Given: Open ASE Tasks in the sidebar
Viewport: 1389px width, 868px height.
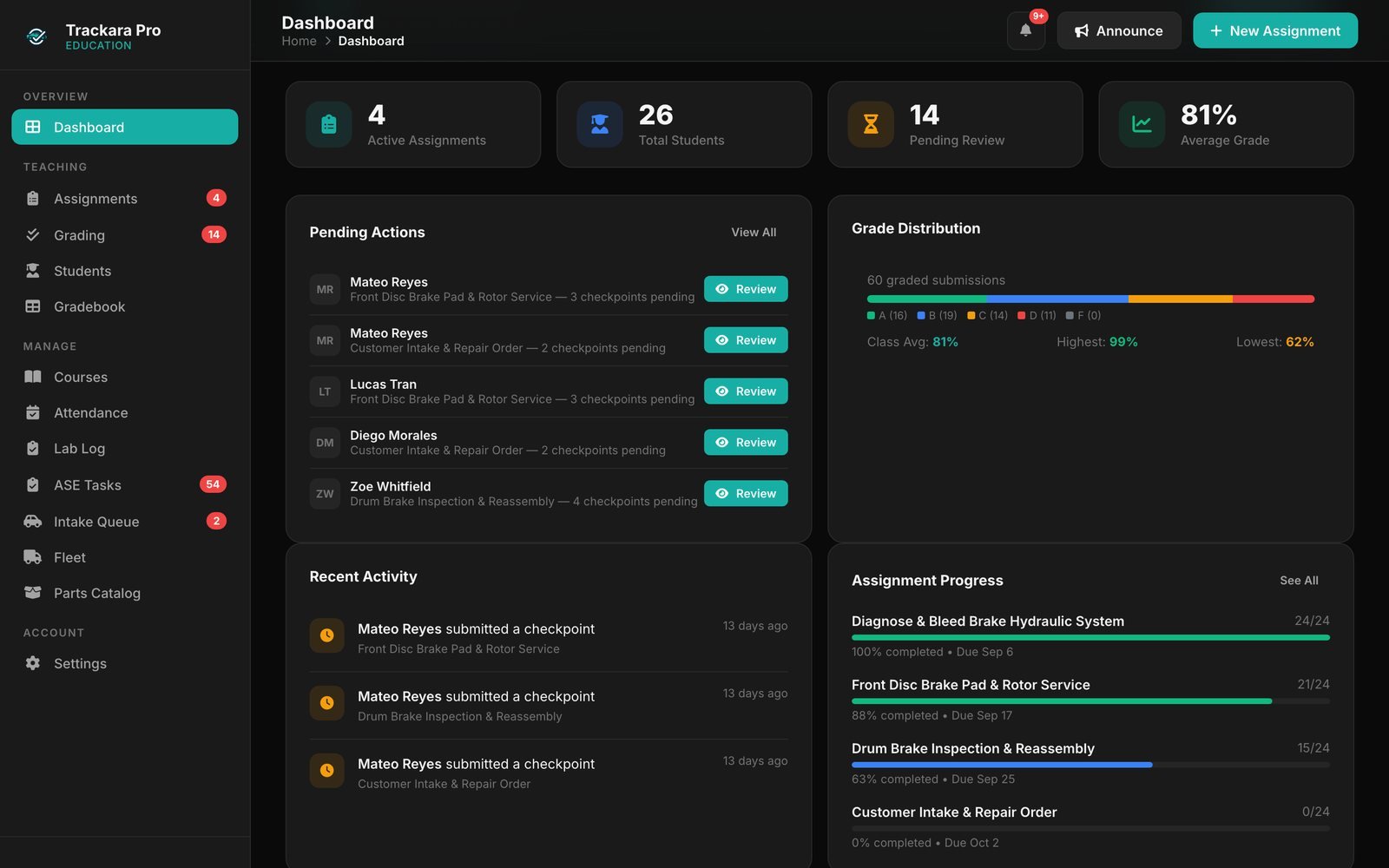Looking at the screenshot, I should [125, 485].
